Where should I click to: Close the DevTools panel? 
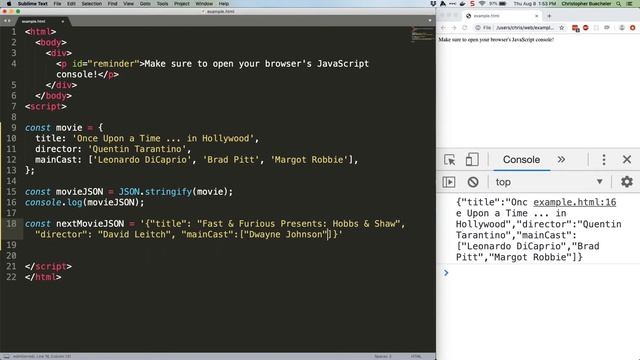(x=627, y=159)
